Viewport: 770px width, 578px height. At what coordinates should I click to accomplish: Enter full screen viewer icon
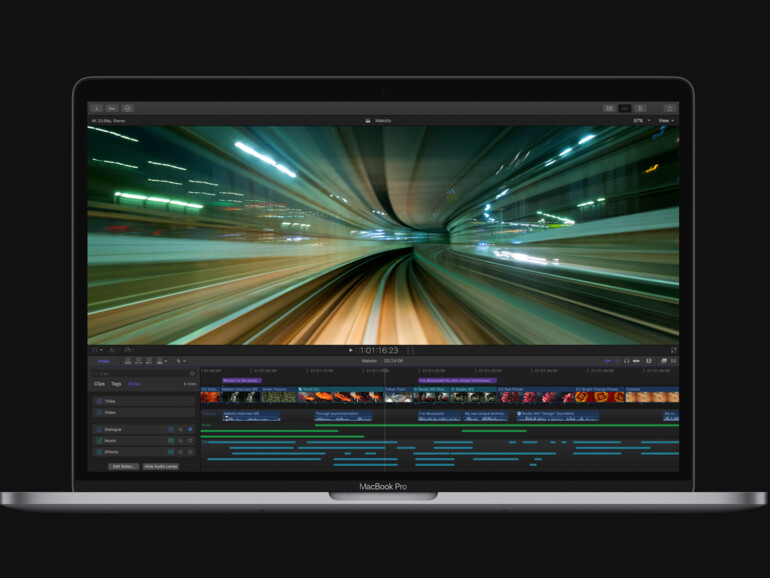(673, 350)
